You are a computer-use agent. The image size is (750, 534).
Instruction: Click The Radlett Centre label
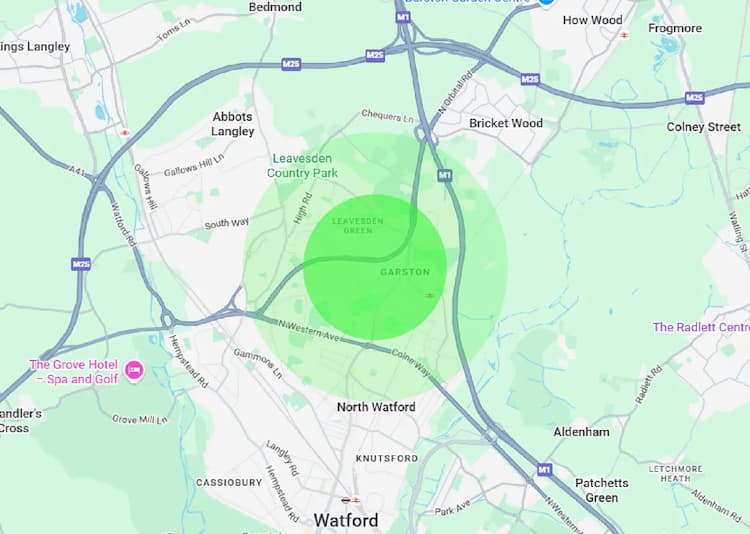tap(701, 327)
